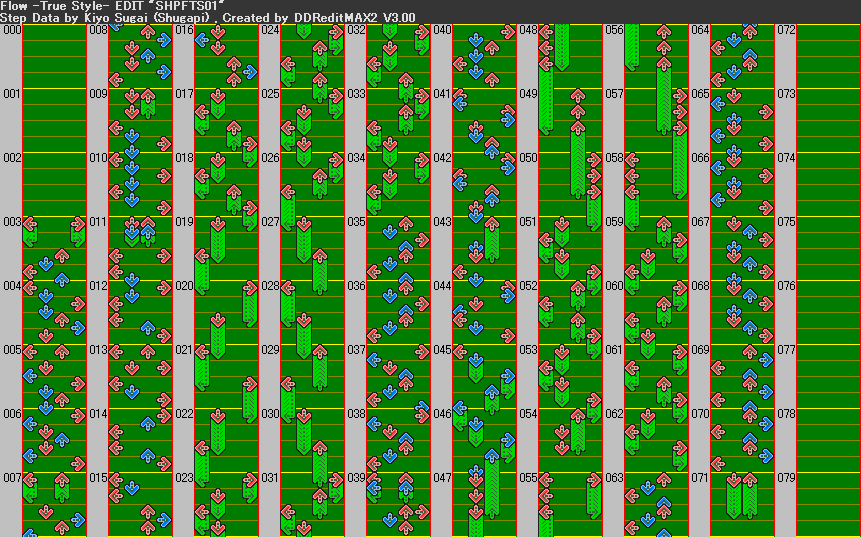The height and width of the screenshot is (537, 861).
Task: Select measure label 037
Action: click(x=356, y=350)
